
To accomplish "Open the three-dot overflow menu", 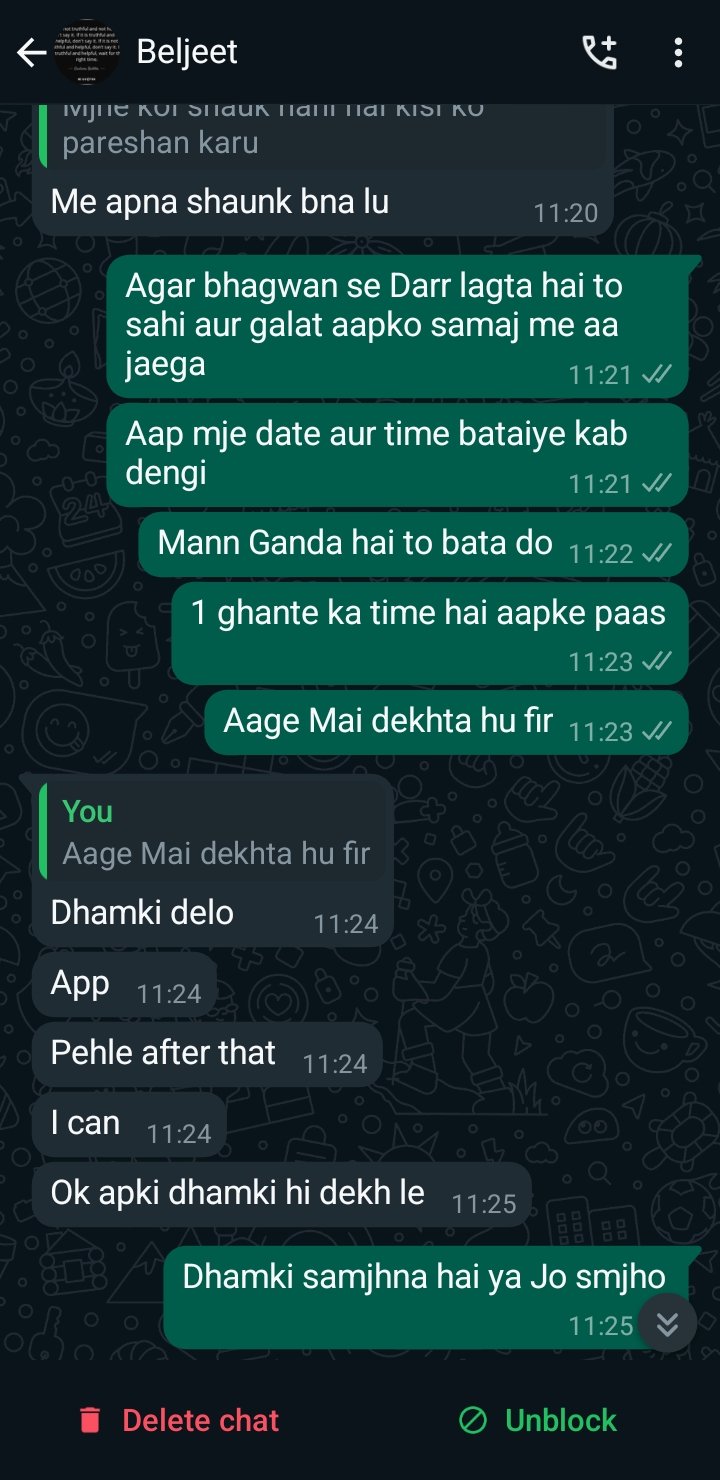I will point(678,52).
